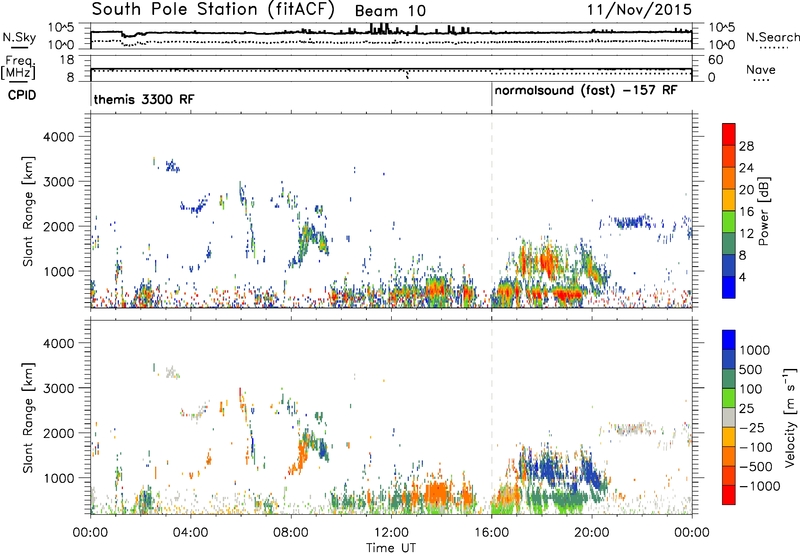Click the '18' frequency axis tick
800x554 pixels.
66,60
